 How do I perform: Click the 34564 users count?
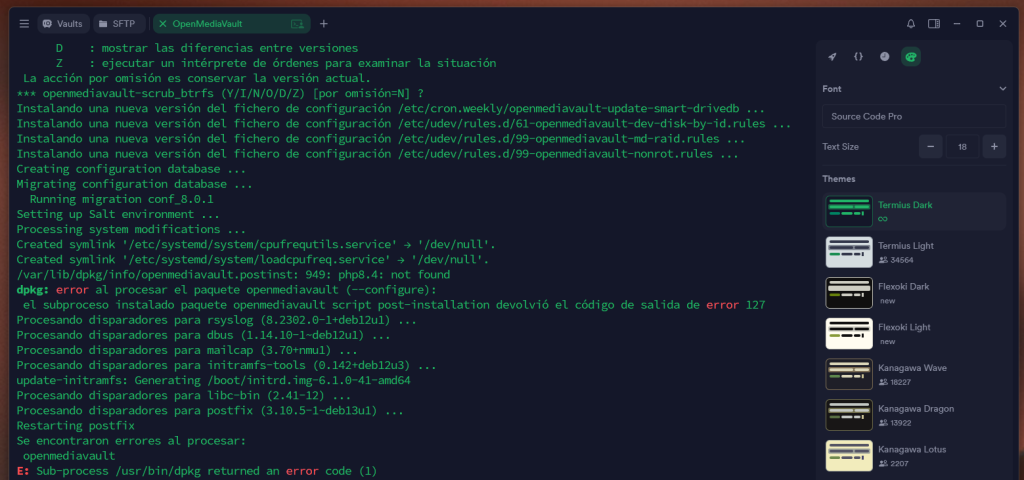tap(901, 260)
